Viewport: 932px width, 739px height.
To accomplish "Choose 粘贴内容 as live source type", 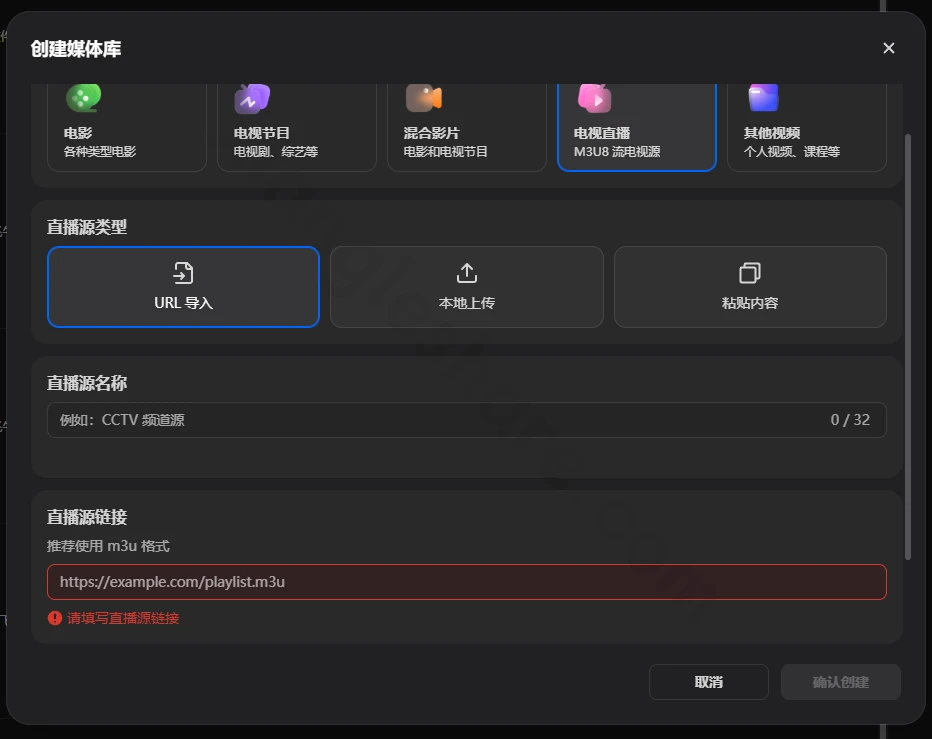I will [x=750, y=287].
